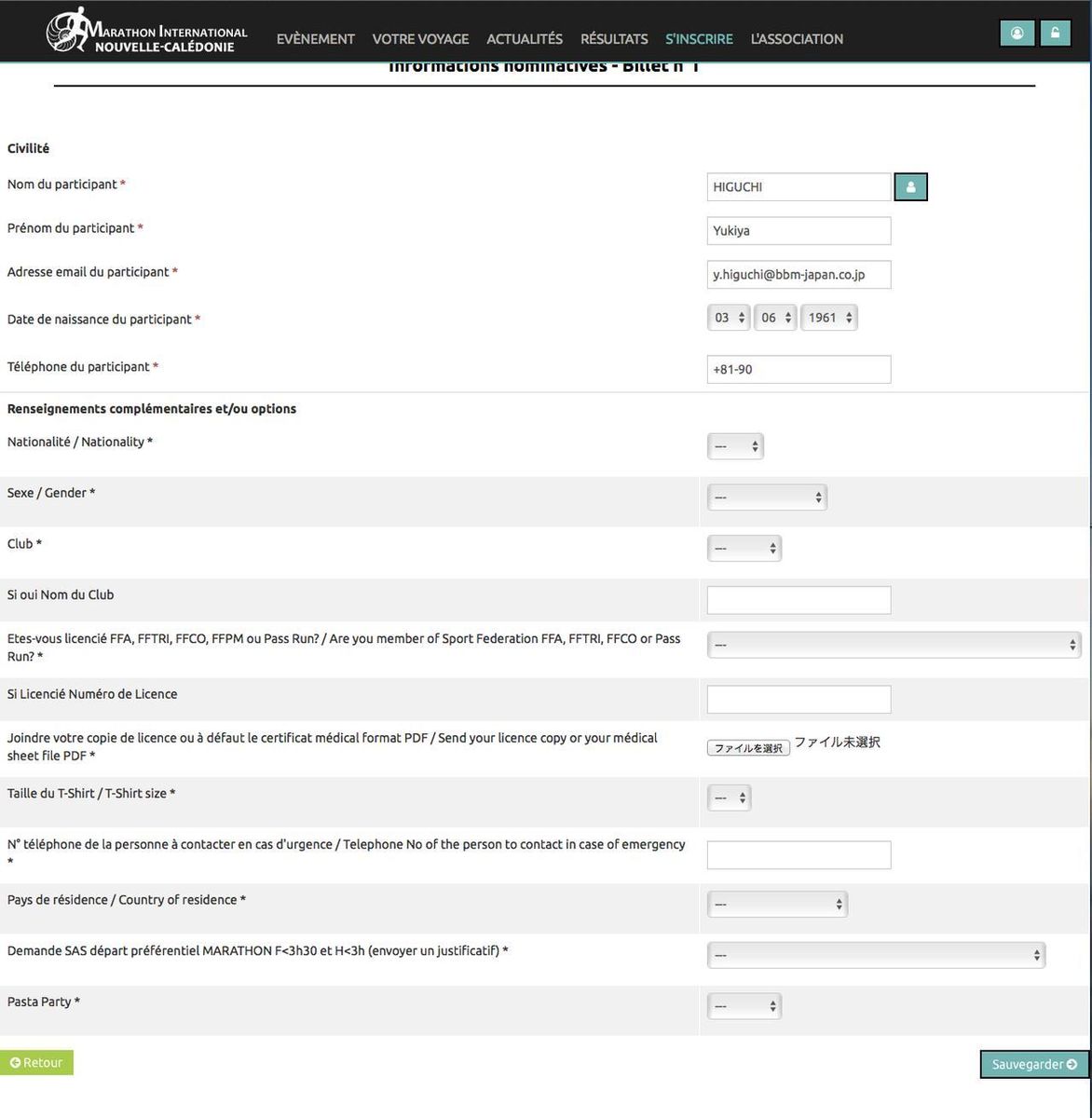Open the birth year 1961 selector

click(829, 318)
